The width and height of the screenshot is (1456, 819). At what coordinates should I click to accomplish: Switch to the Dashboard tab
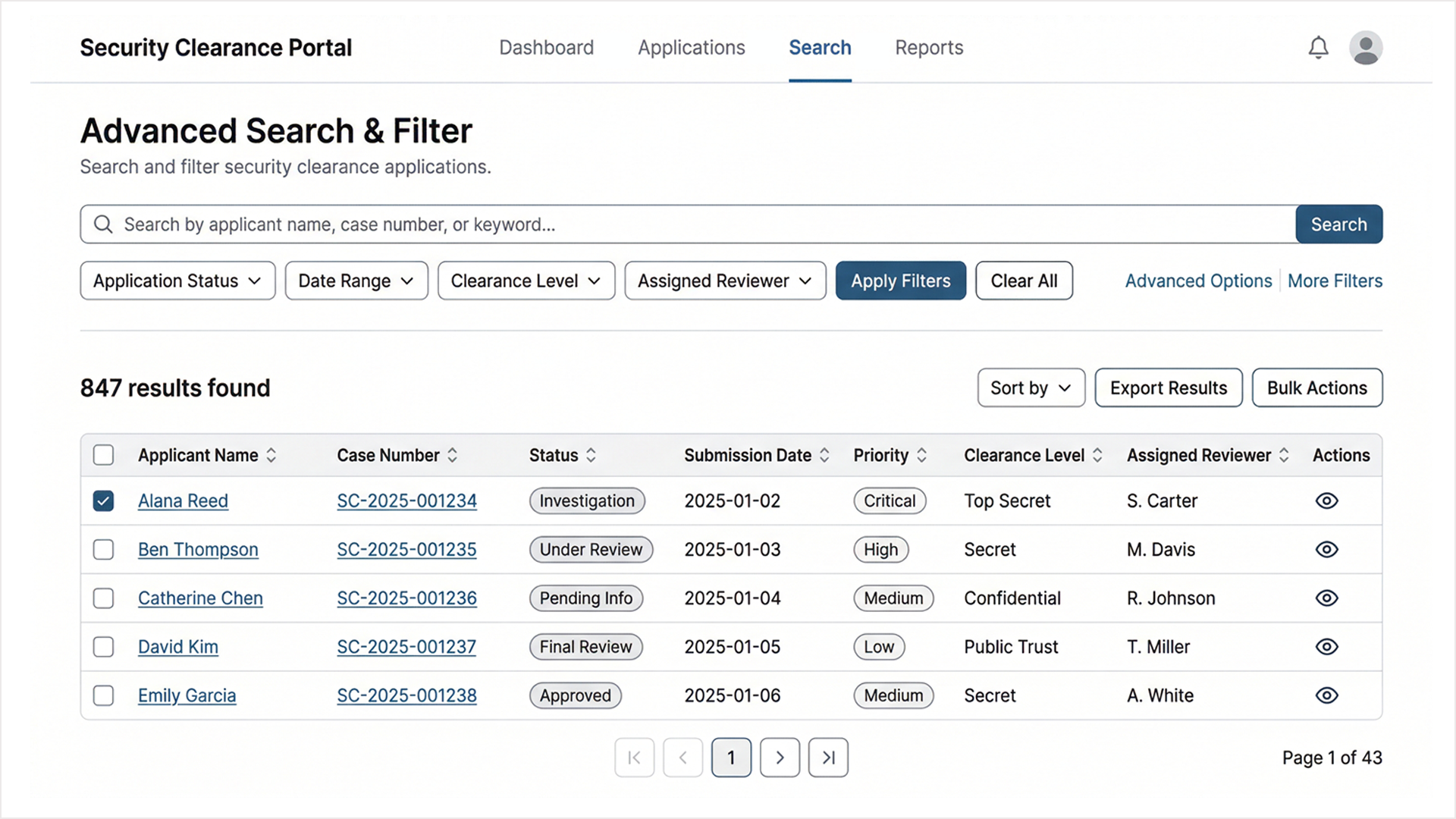(x=546, y=48)
